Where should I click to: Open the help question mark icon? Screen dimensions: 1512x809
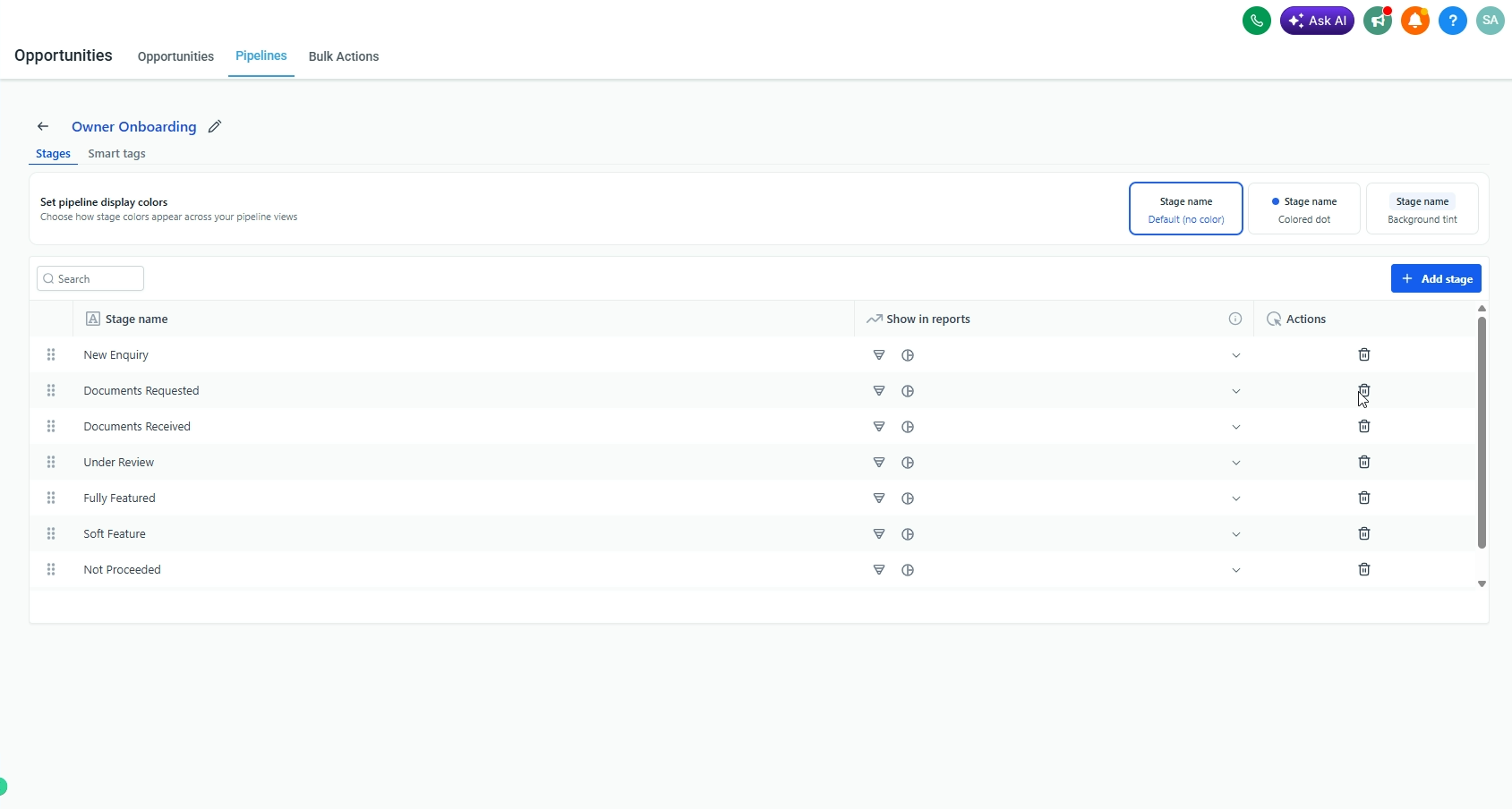tap(1453, 21)
